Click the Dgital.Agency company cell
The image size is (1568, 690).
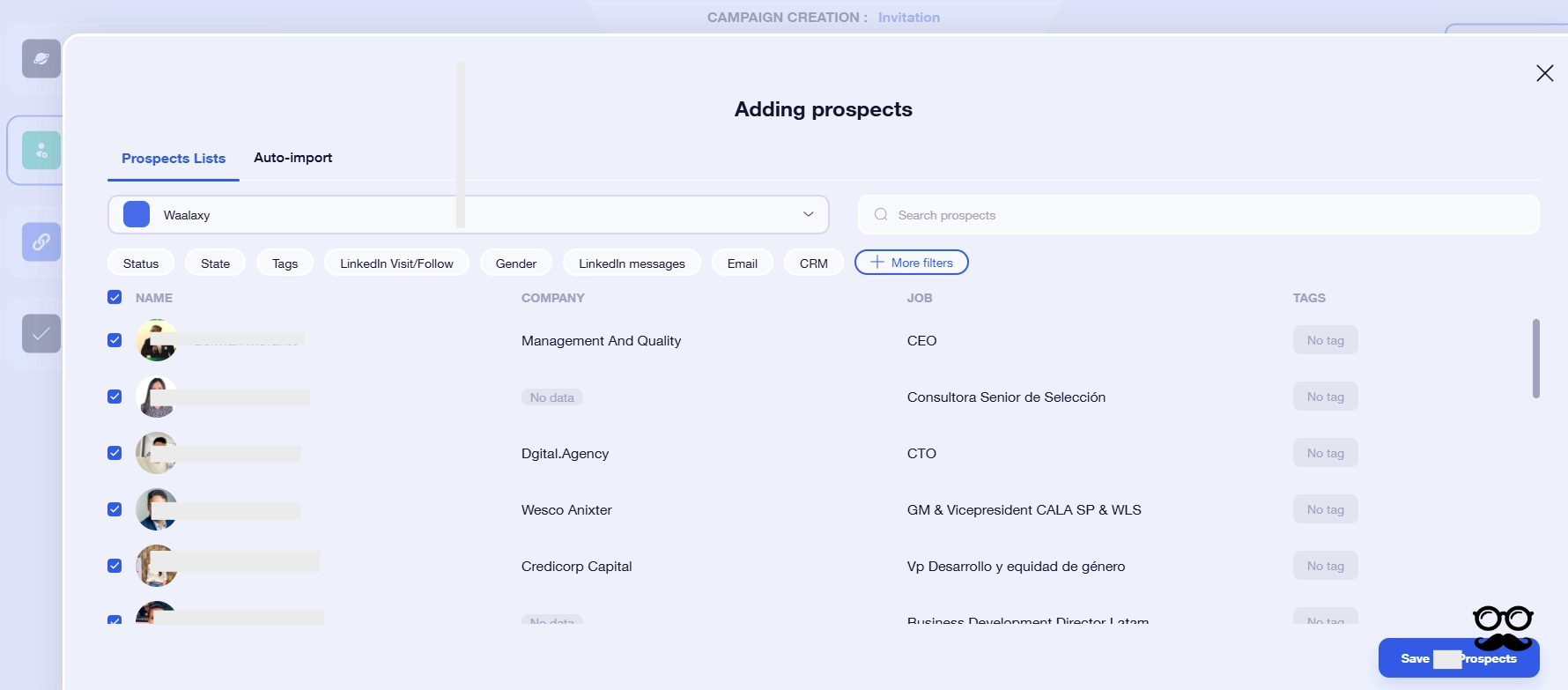click(x=565, y=454)
